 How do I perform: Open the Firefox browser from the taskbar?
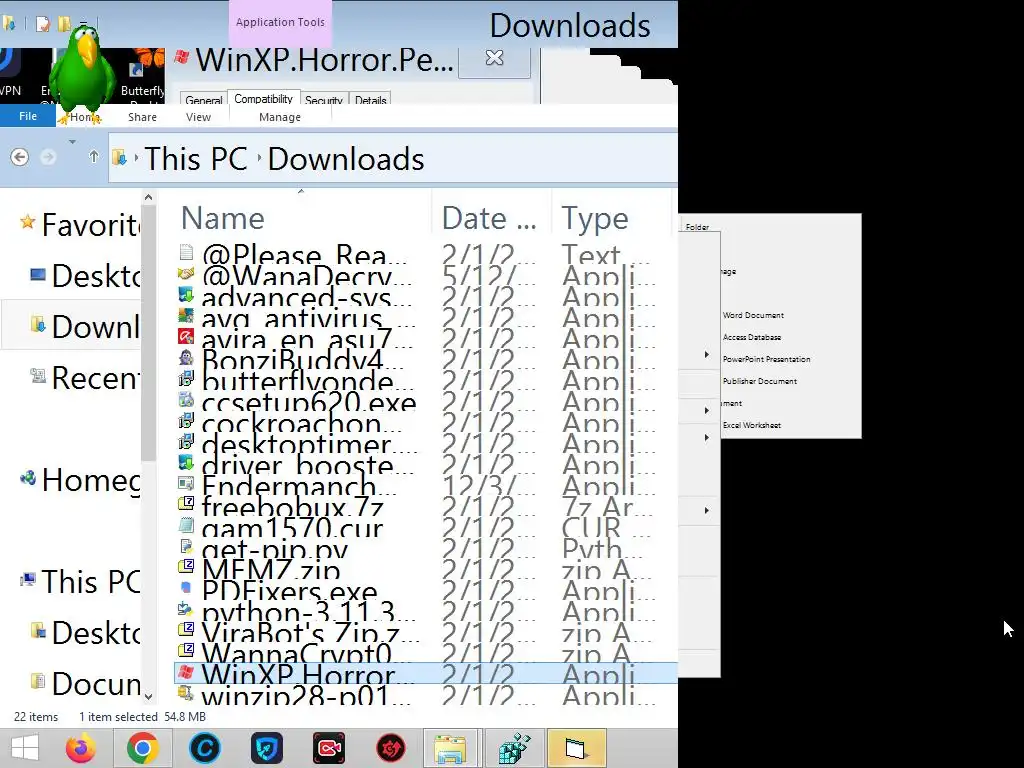80,748
